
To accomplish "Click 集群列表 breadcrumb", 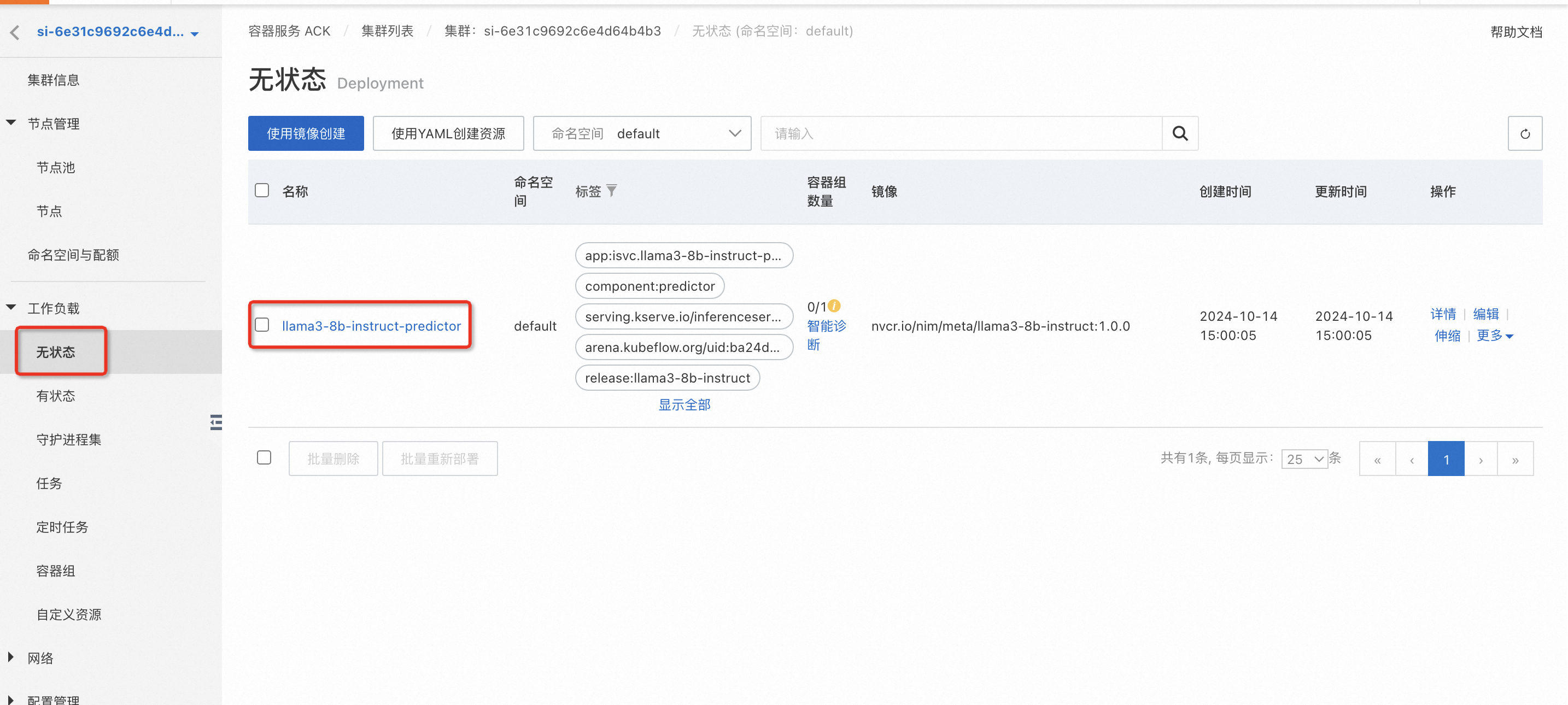I will [387, 31].
